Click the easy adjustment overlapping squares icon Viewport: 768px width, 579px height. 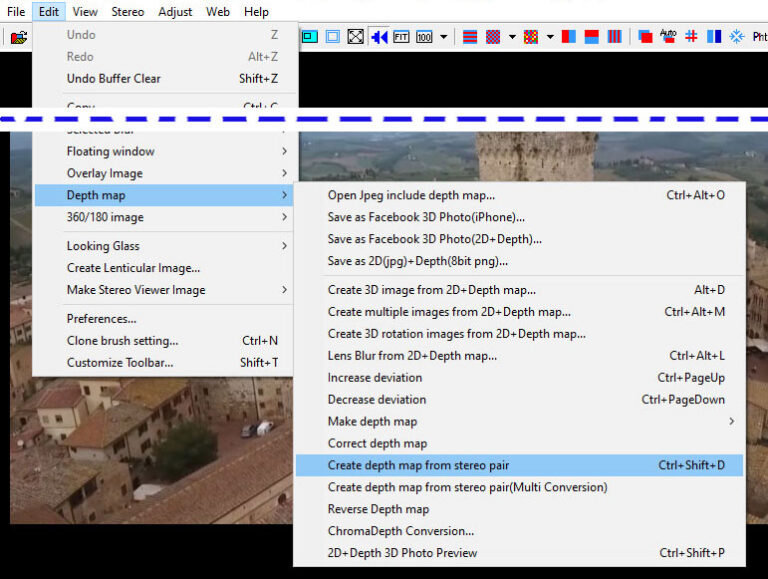pos(645,37)
